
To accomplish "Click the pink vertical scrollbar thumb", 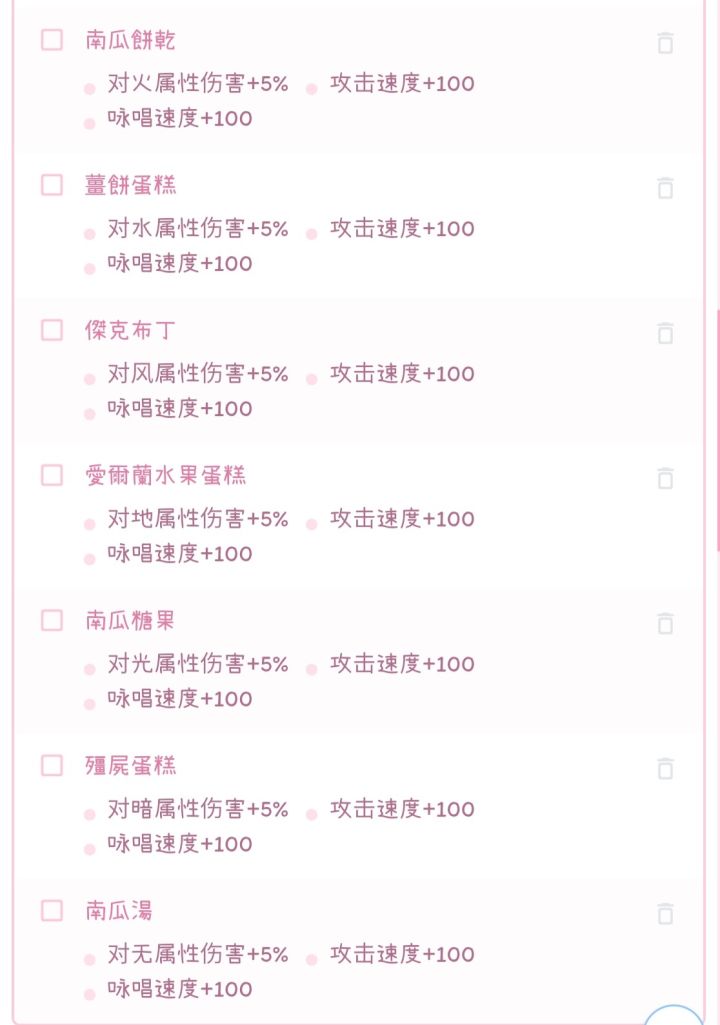I will coord(717,430).
